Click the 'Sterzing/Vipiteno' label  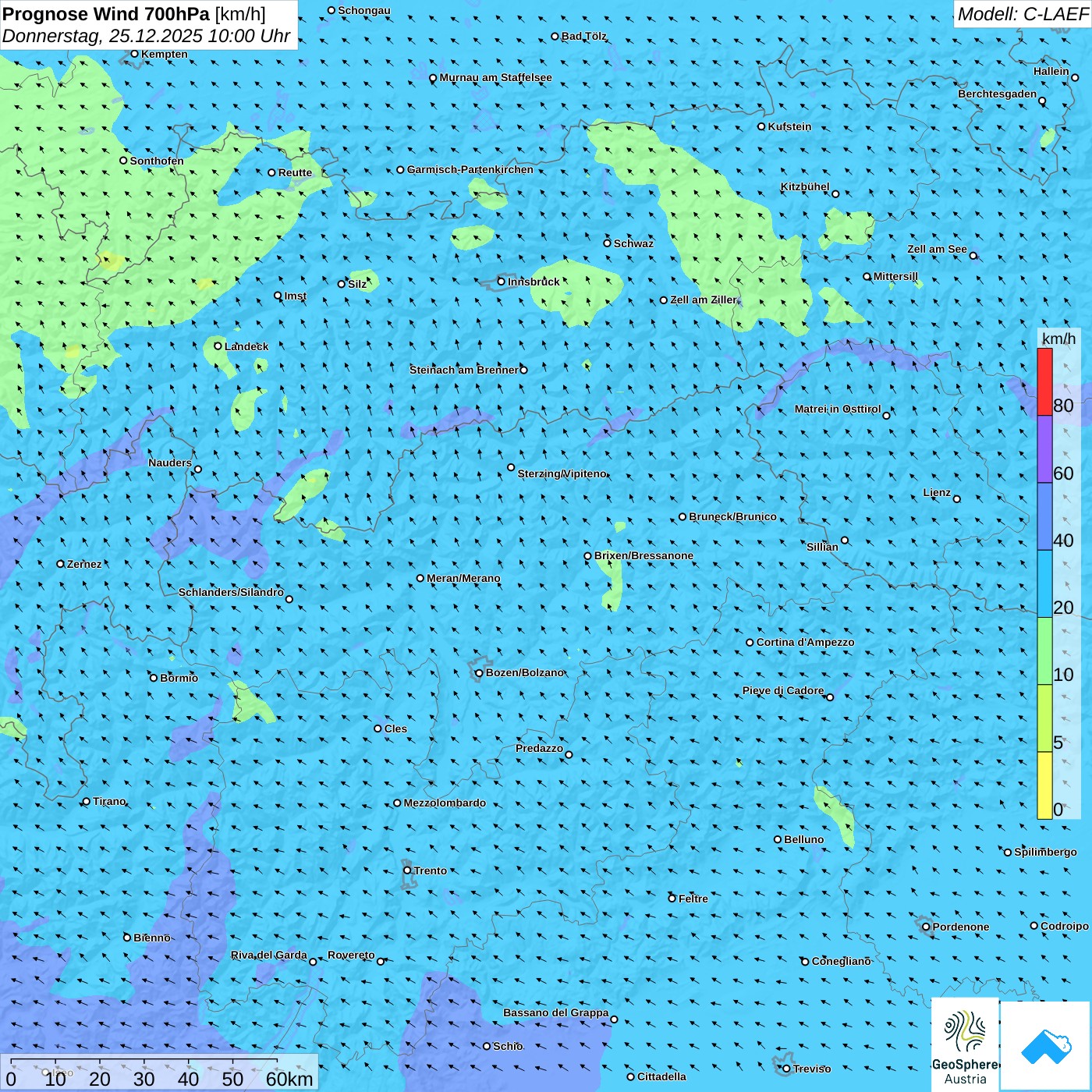562,474
